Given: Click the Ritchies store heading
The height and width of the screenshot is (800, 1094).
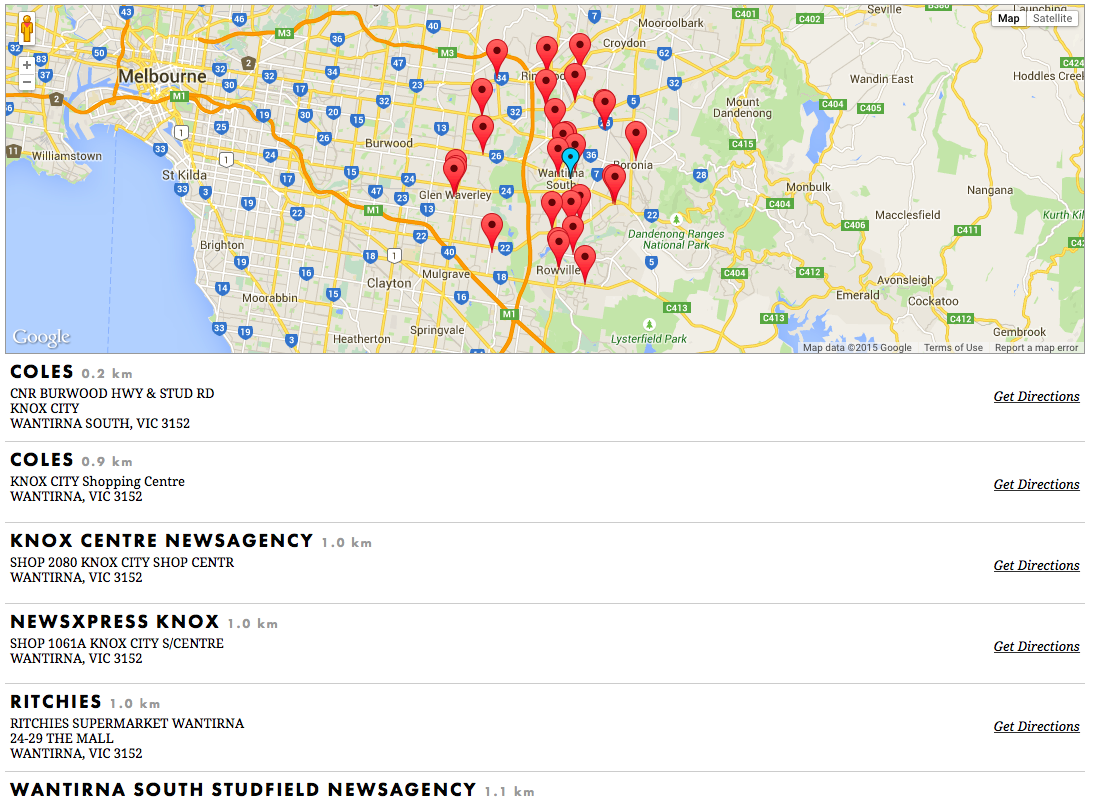Looking at the screenshot, I should (x=56, y=702).
